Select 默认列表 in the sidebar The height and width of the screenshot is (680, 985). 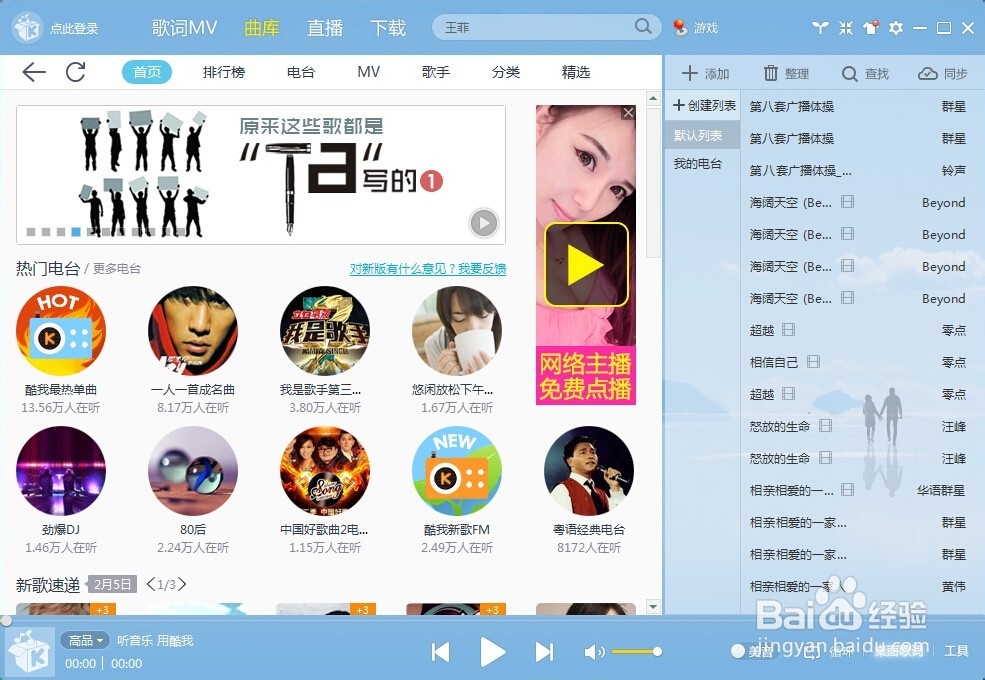tap(702, 135)
